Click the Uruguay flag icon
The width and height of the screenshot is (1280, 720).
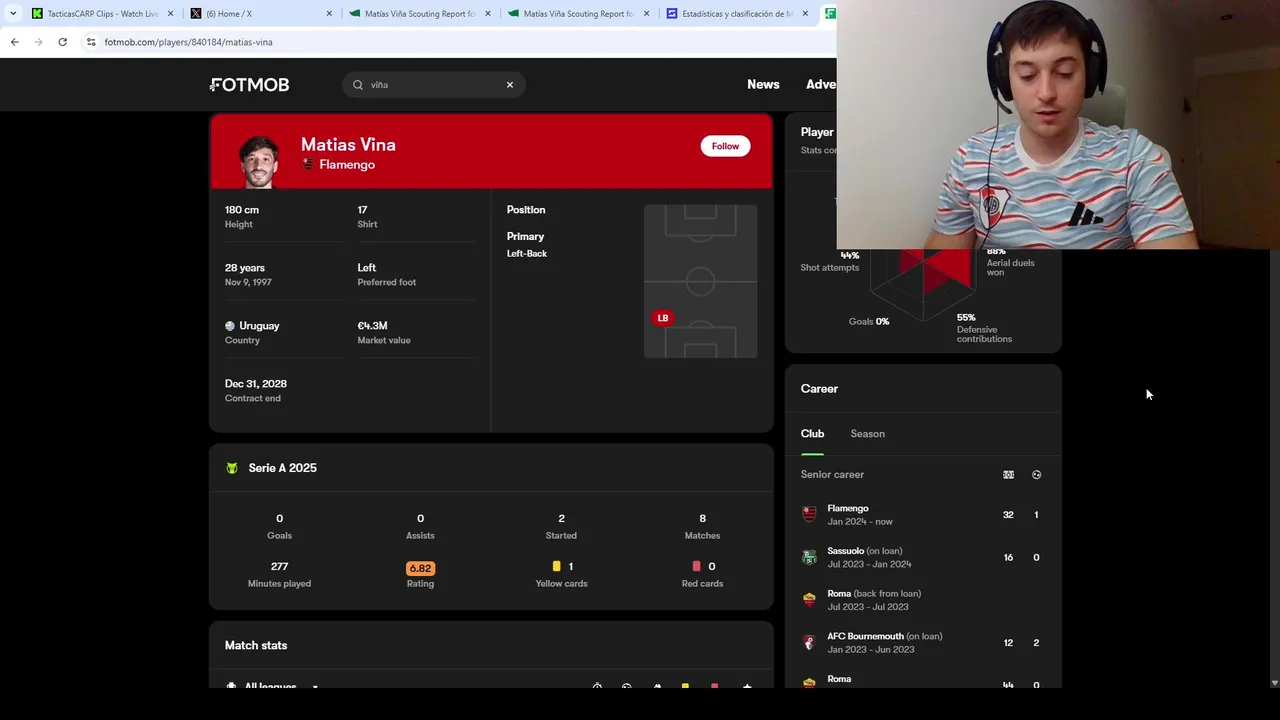coord(230,326)
